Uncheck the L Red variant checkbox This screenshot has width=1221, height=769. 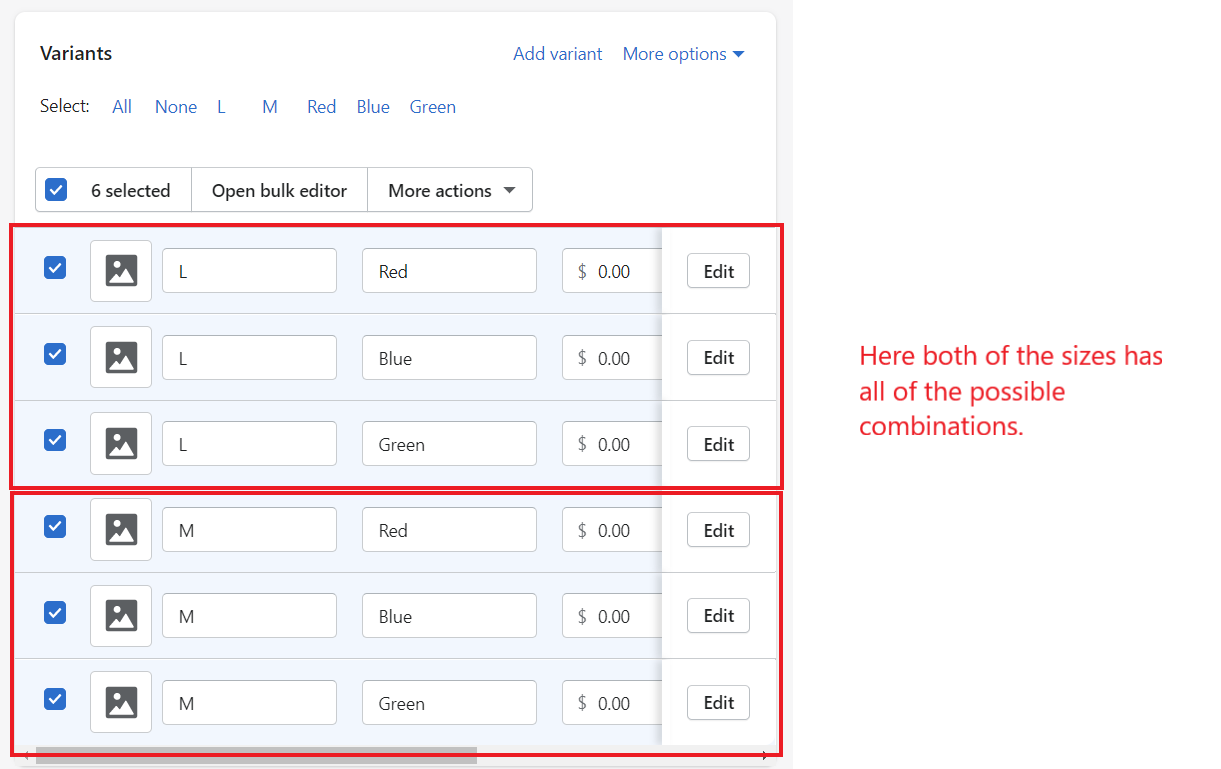tap(55, 268)
